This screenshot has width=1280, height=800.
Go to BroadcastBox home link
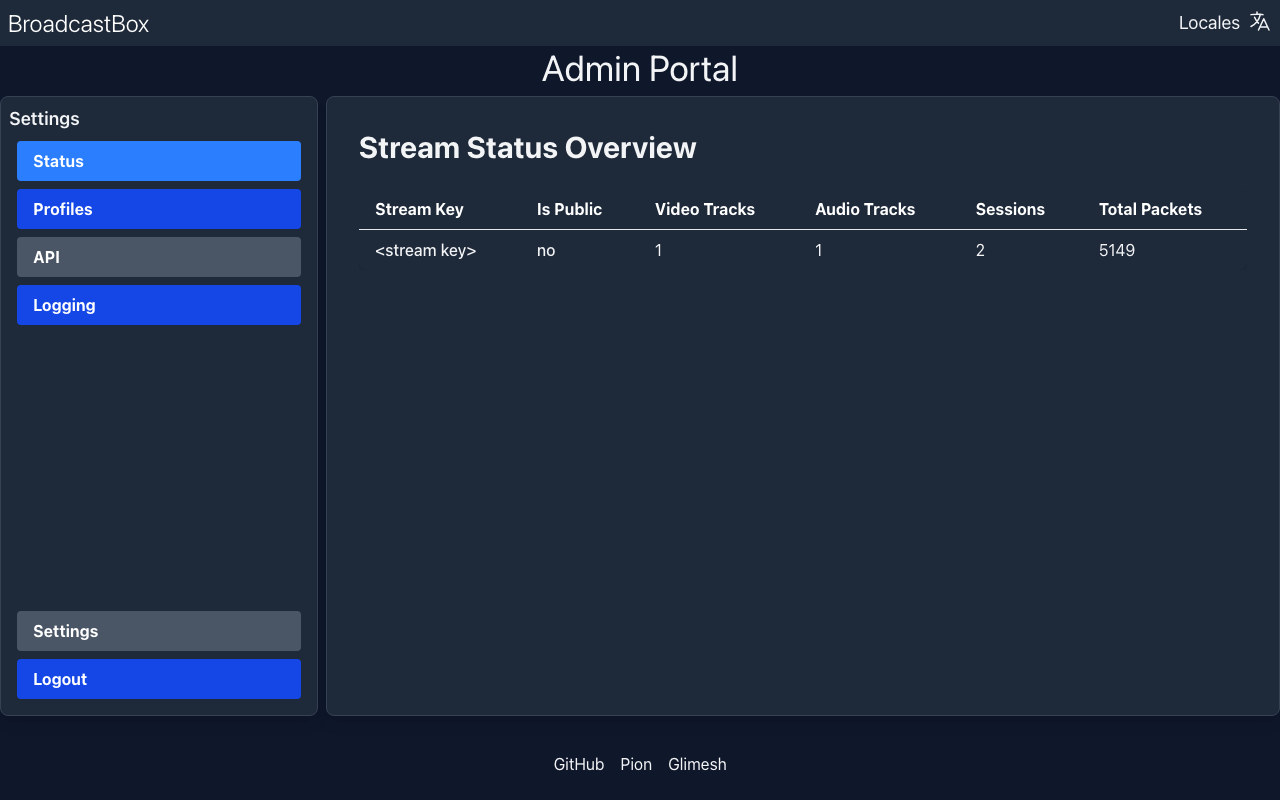[x=78, y=24]
